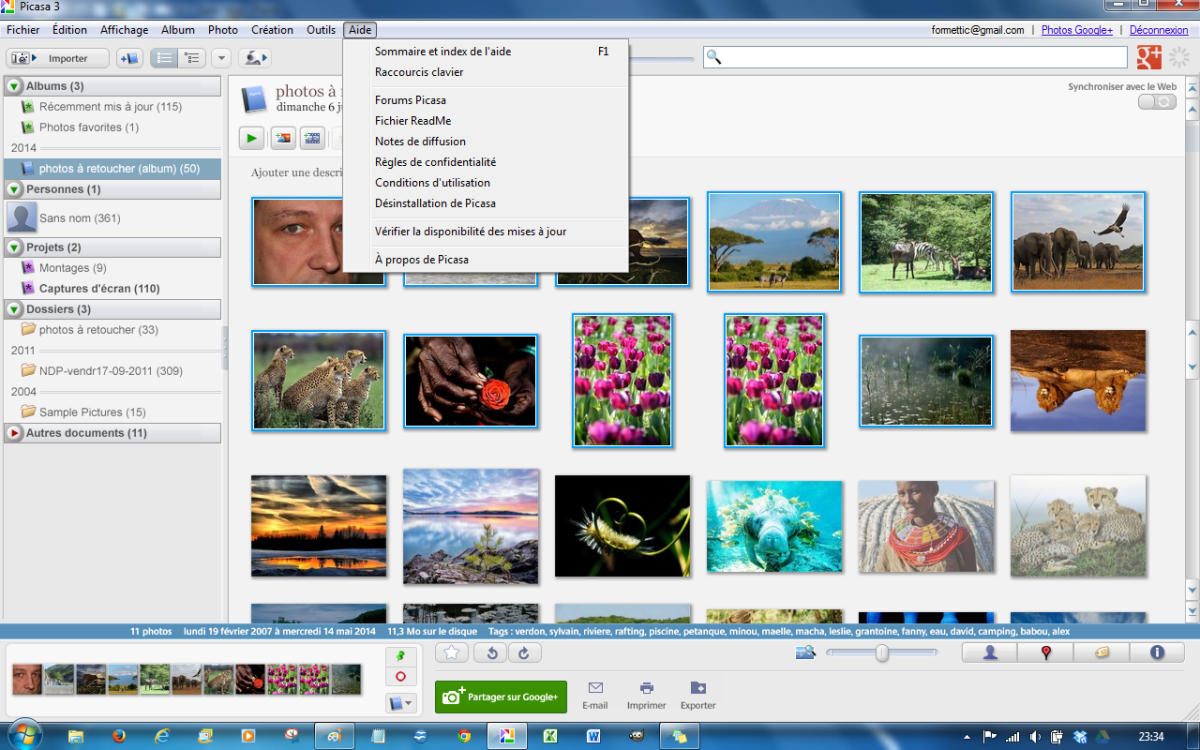Open Excel from the taskbar
The image size is (1200, 750).
coord(550,736)
